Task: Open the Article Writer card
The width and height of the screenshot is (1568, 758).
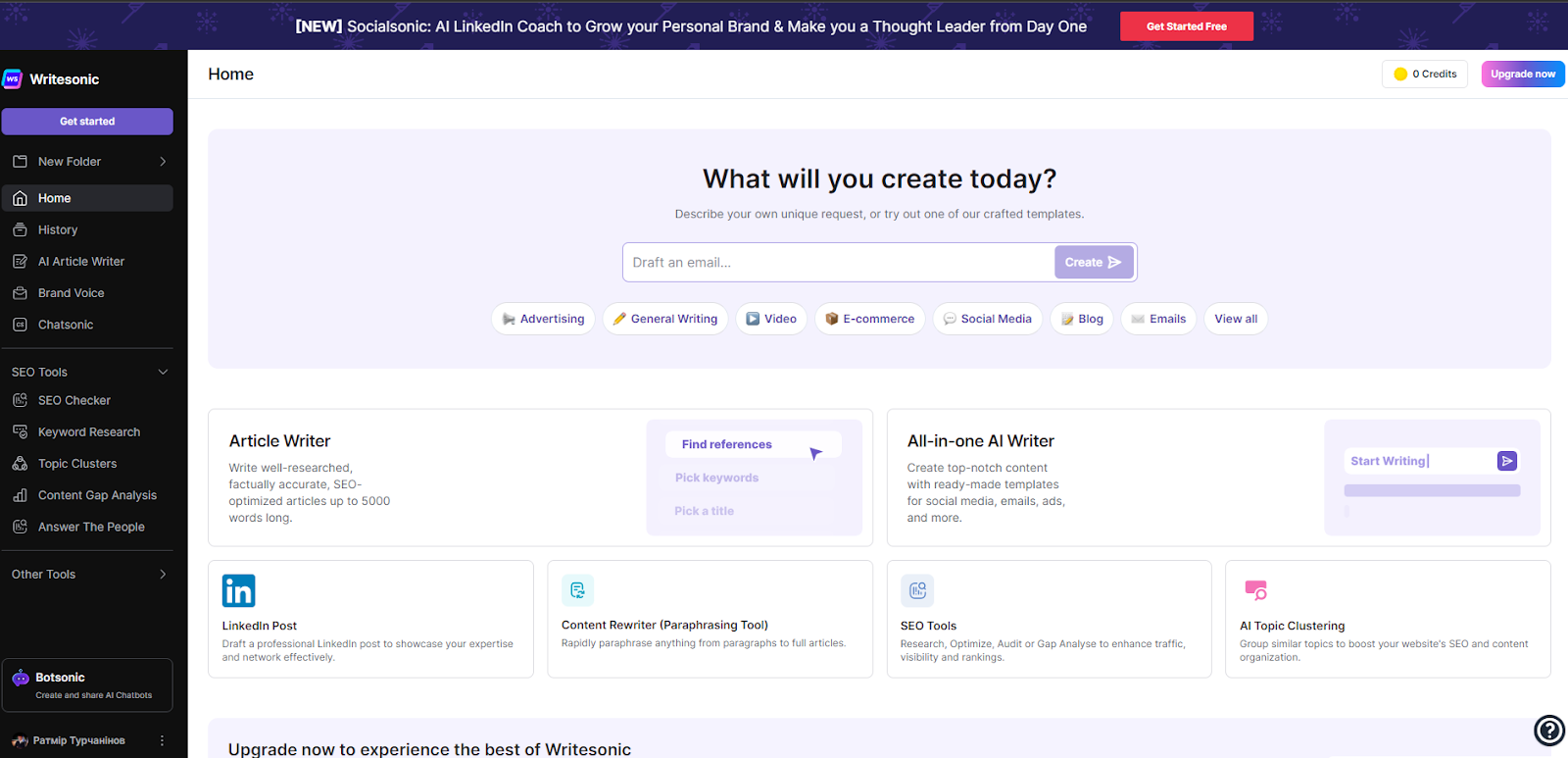Action: tap(540, 478)
